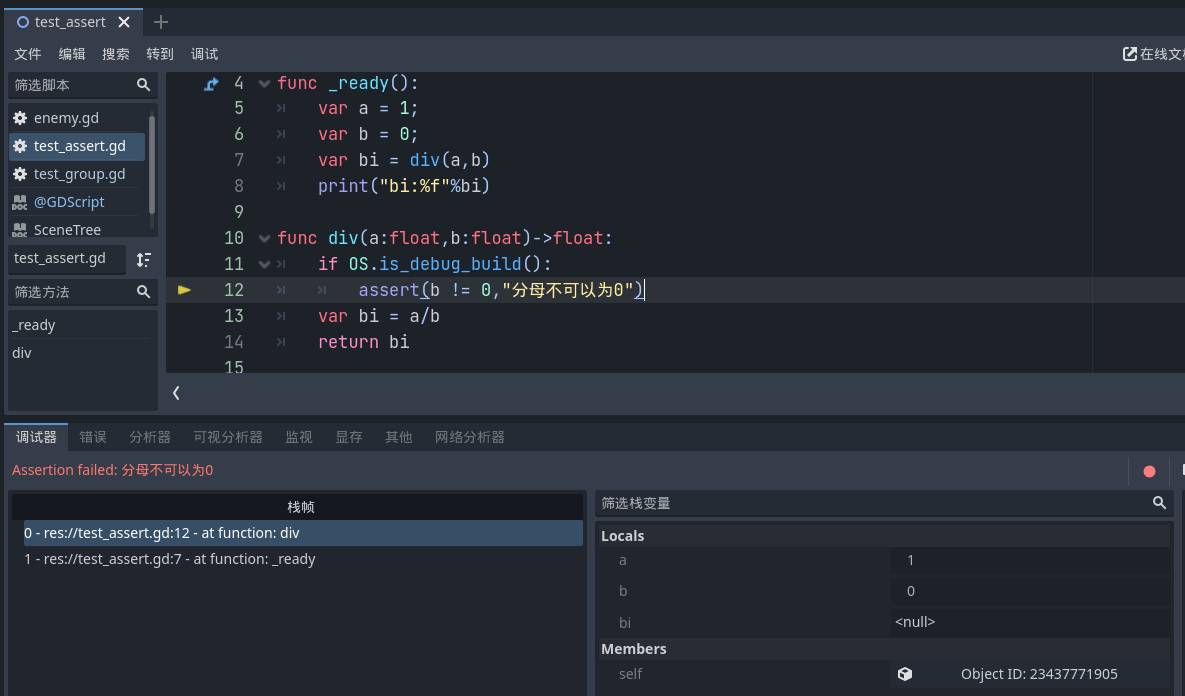Switch to 调试器 tab

(36, 437)
